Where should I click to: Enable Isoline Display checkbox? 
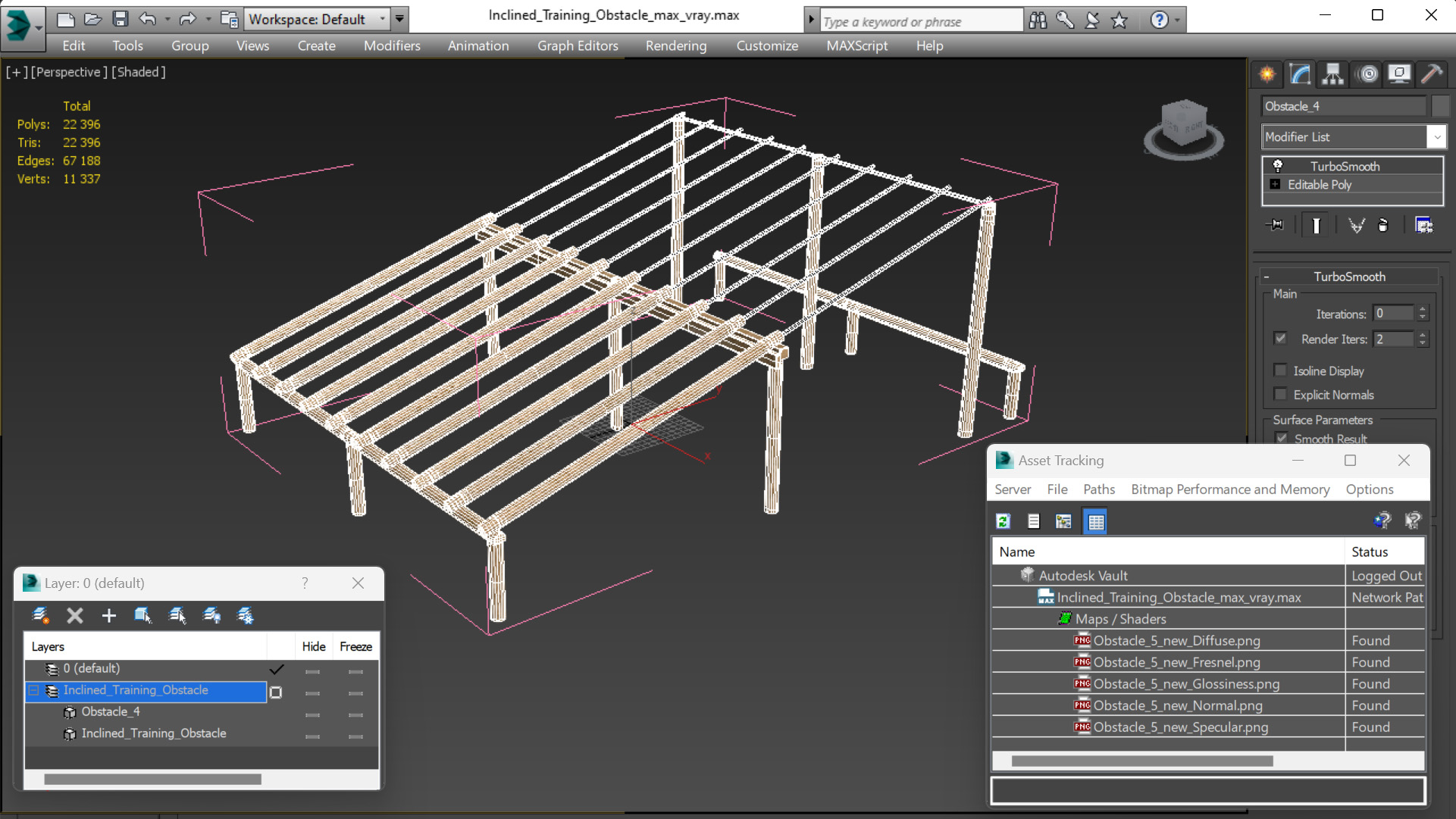point(1280,370)
